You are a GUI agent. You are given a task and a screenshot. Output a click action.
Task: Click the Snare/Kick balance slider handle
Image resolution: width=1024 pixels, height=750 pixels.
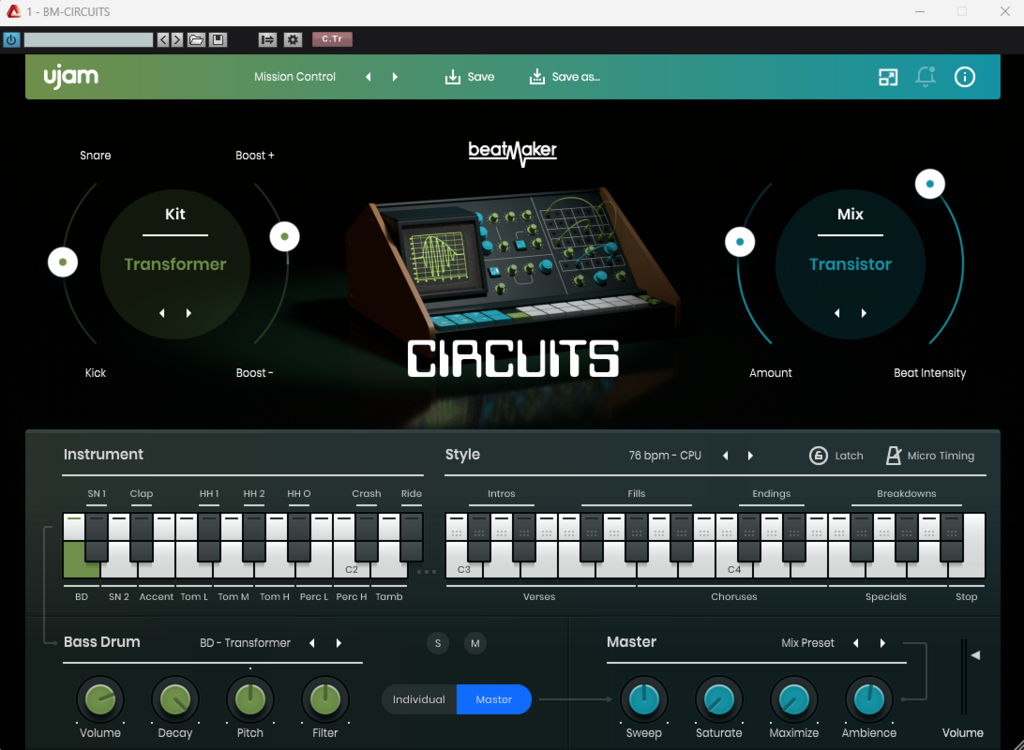[x=63, y=262]
